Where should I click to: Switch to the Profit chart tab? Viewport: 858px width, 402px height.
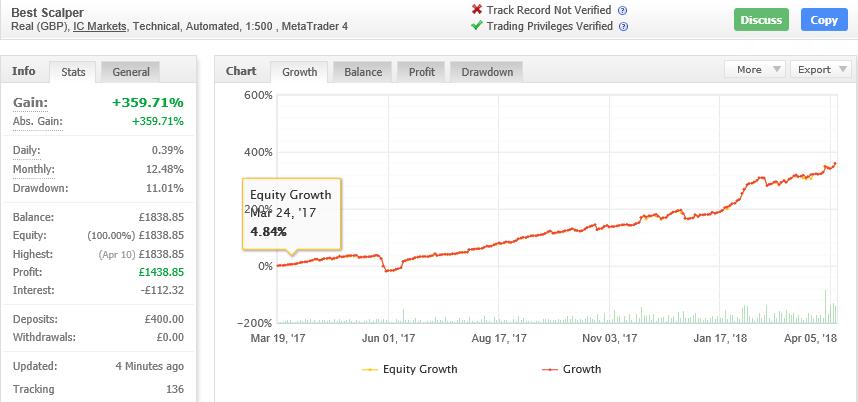[x=421, y=72]
